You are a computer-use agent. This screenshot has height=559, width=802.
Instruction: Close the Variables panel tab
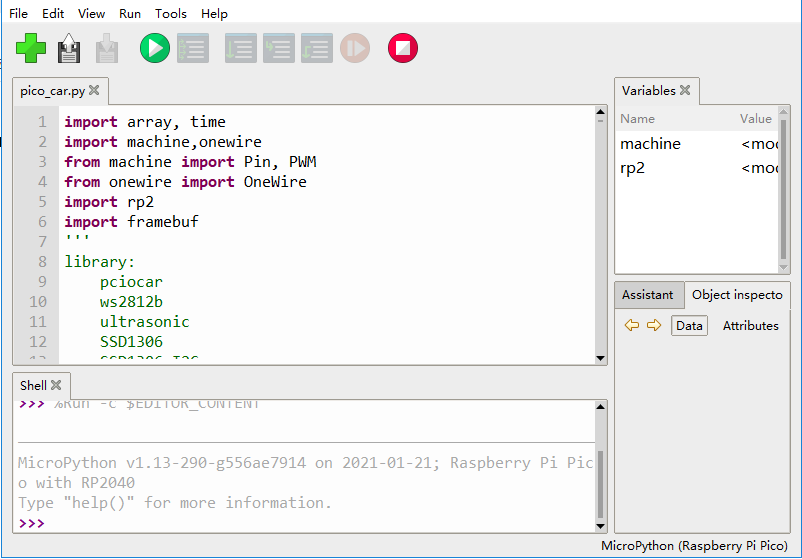click(x=685, y=90)
